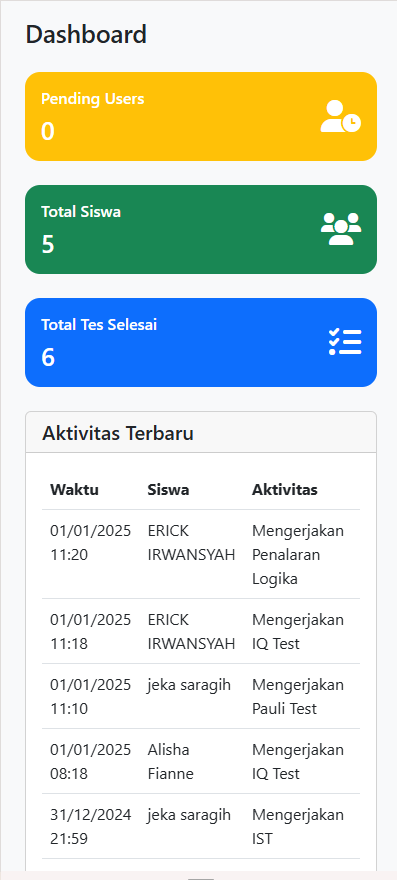Click the 31/12/2024 21:59 timestamp
Screen dimensions: 397x880
90,826
